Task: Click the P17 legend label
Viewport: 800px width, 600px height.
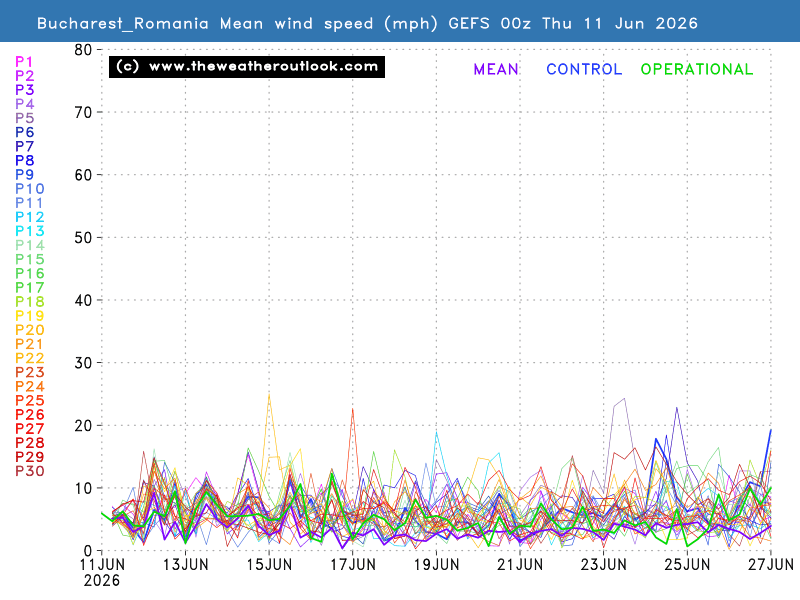Action: (30, 288)
